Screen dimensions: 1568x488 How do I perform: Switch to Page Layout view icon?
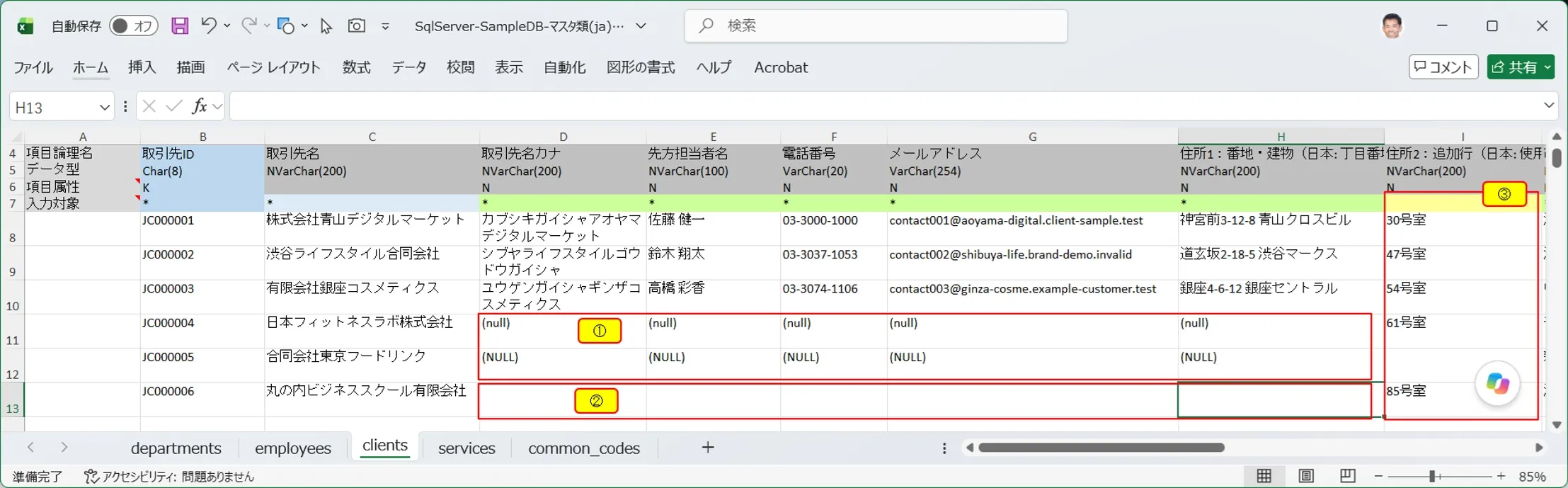1306,476
